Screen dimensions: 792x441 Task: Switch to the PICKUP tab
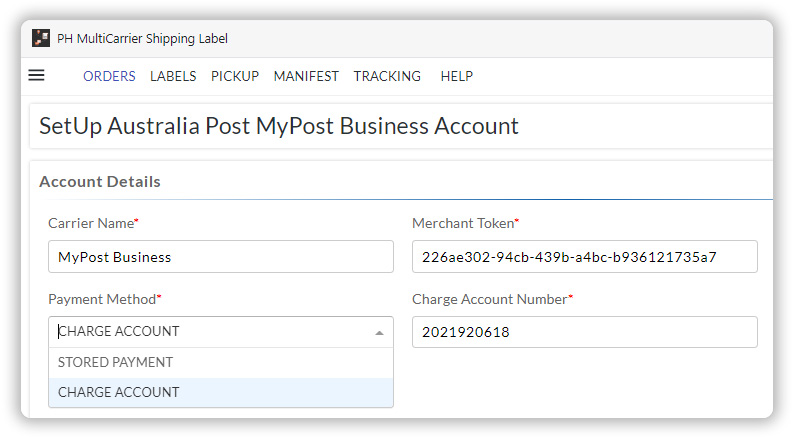click(235, 76)
